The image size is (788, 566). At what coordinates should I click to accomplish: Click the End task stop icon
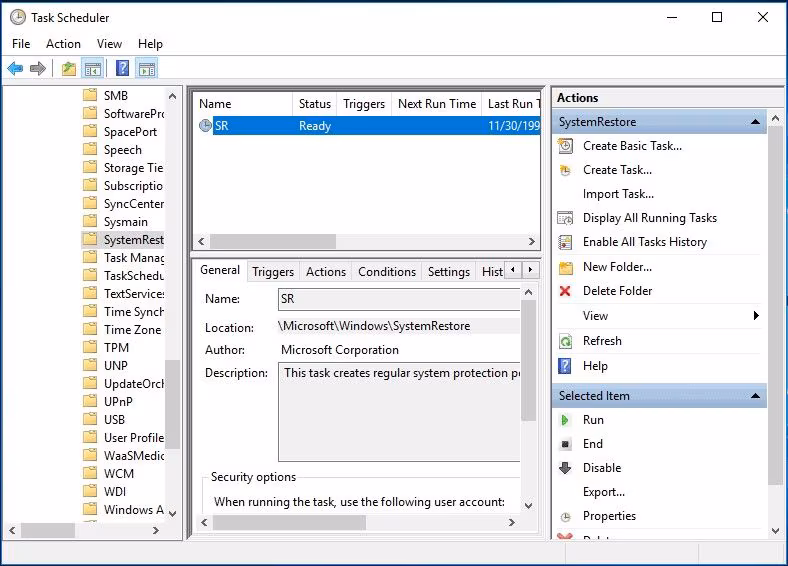point(565,444)
